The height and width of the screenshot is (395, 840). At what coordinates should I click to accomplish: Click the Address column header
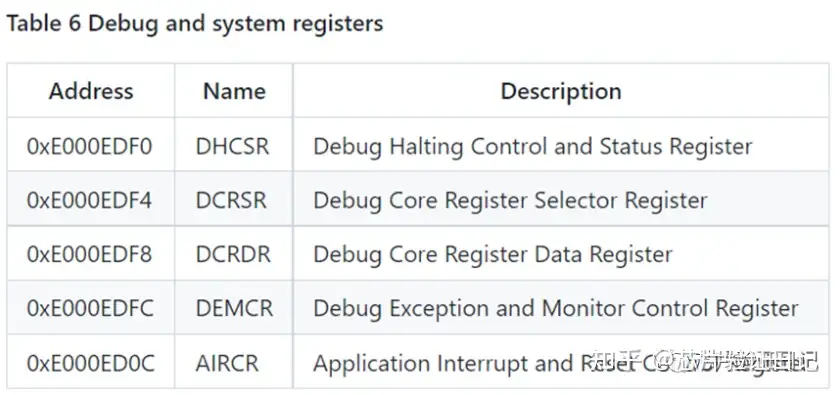91,91
